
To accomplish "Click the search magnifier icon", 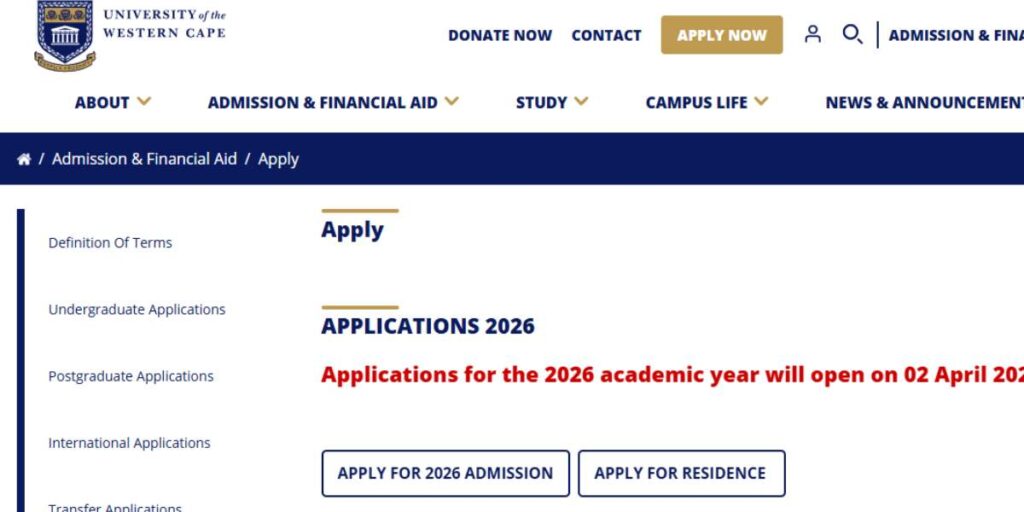I will (x=852, y=35).
